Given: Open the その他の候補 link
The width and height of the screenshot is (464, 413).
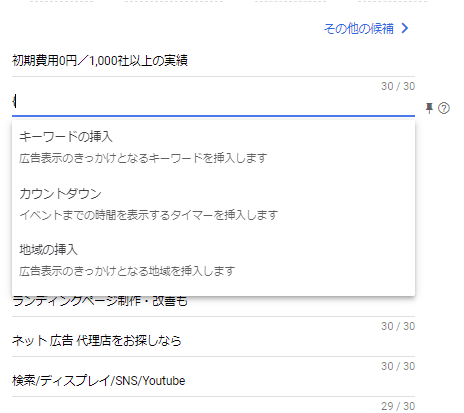Looking at the screenshot, I should tap(359, 29).
